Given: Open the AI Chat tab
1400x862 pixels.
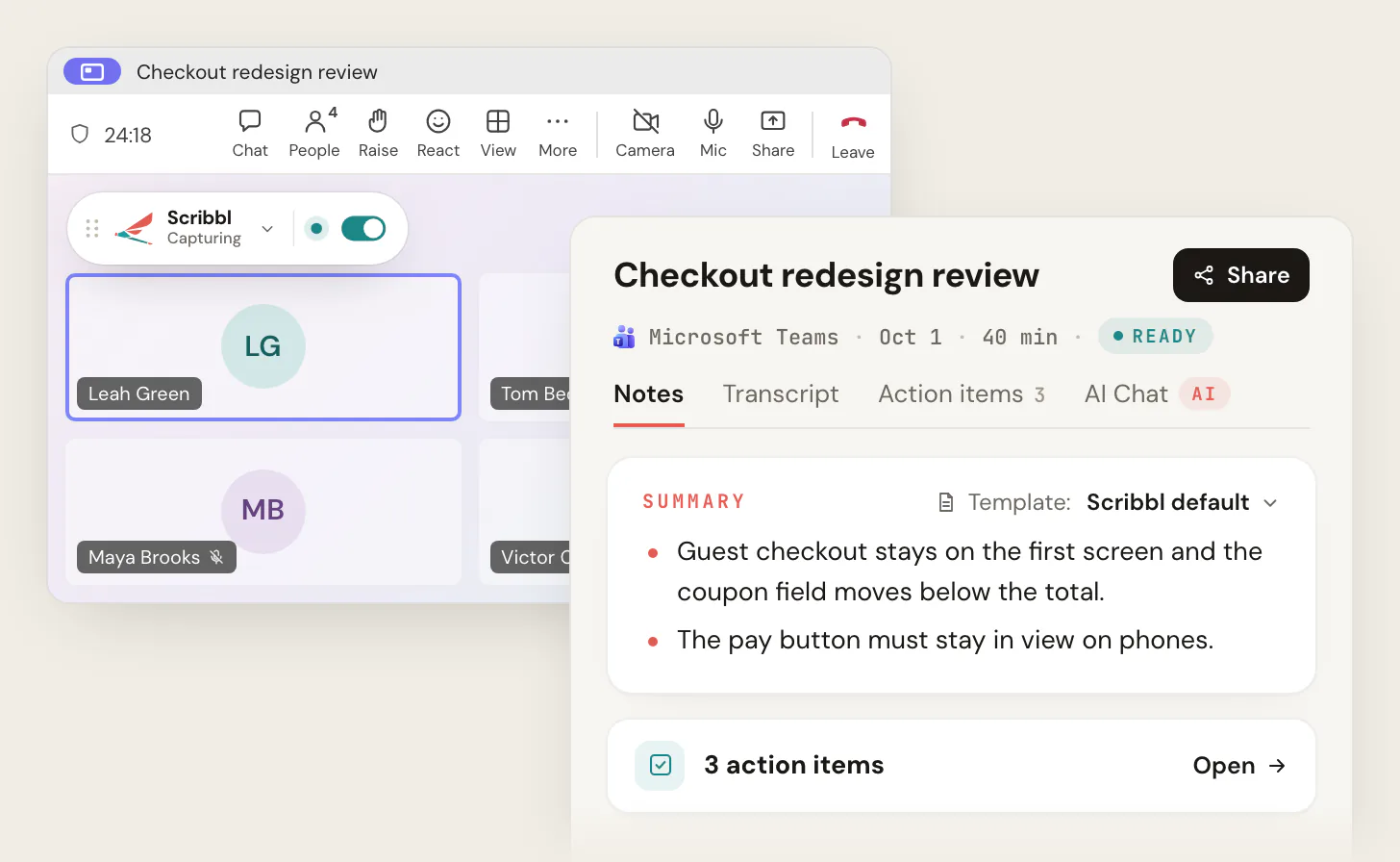Looking at the screenshot, I should [x=1157, y=394].
